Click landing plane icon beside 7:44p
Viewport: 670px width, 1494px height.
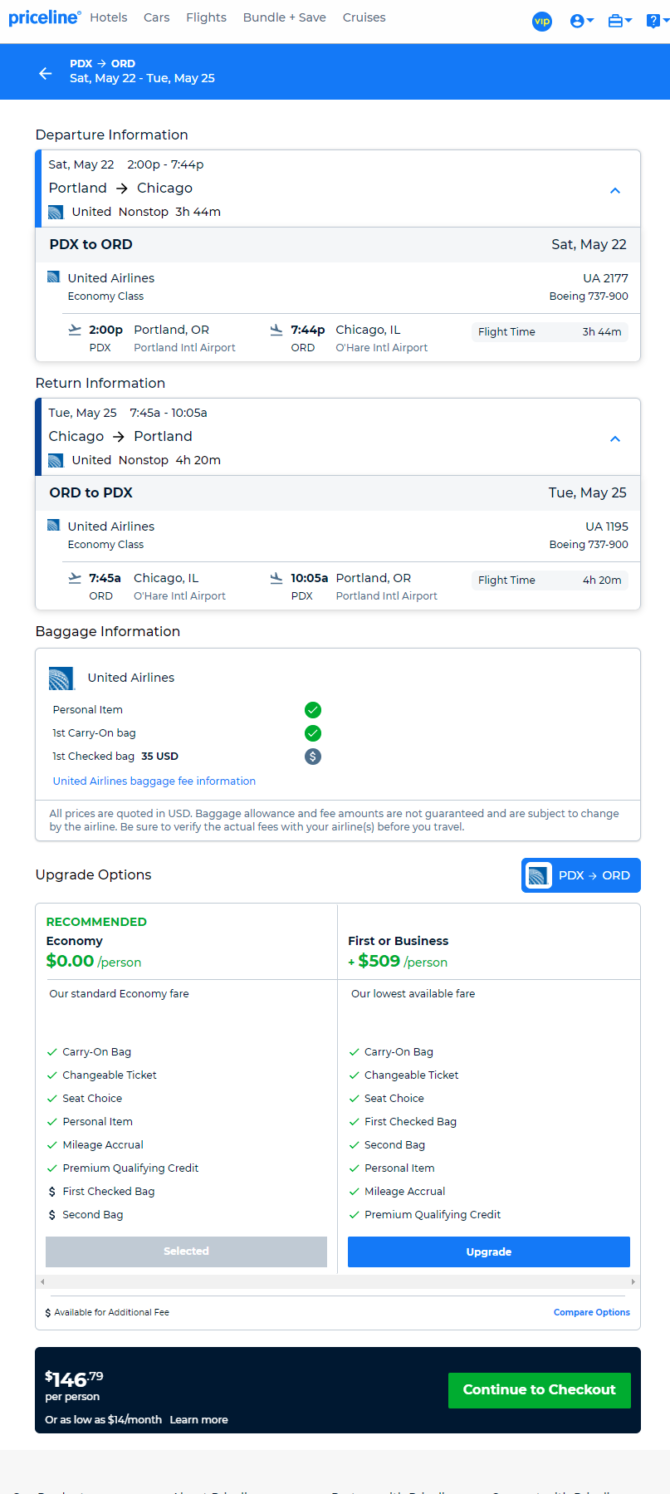(276, 329)
